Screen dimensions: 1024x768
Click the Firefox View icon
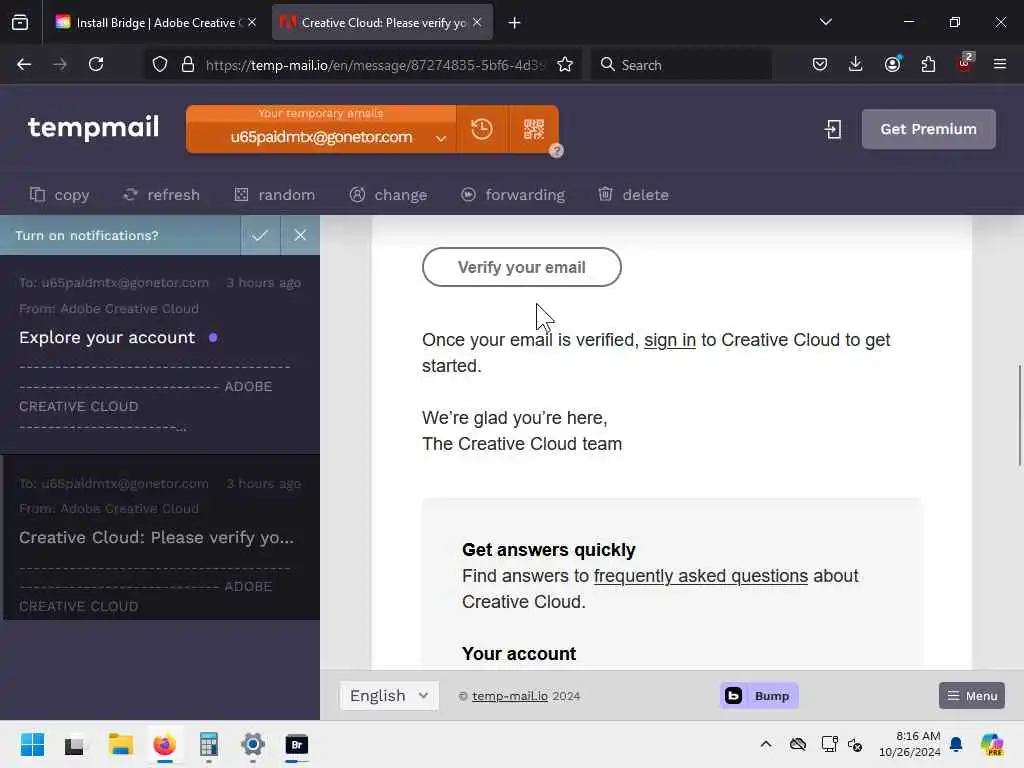click(x=20, y=23)
